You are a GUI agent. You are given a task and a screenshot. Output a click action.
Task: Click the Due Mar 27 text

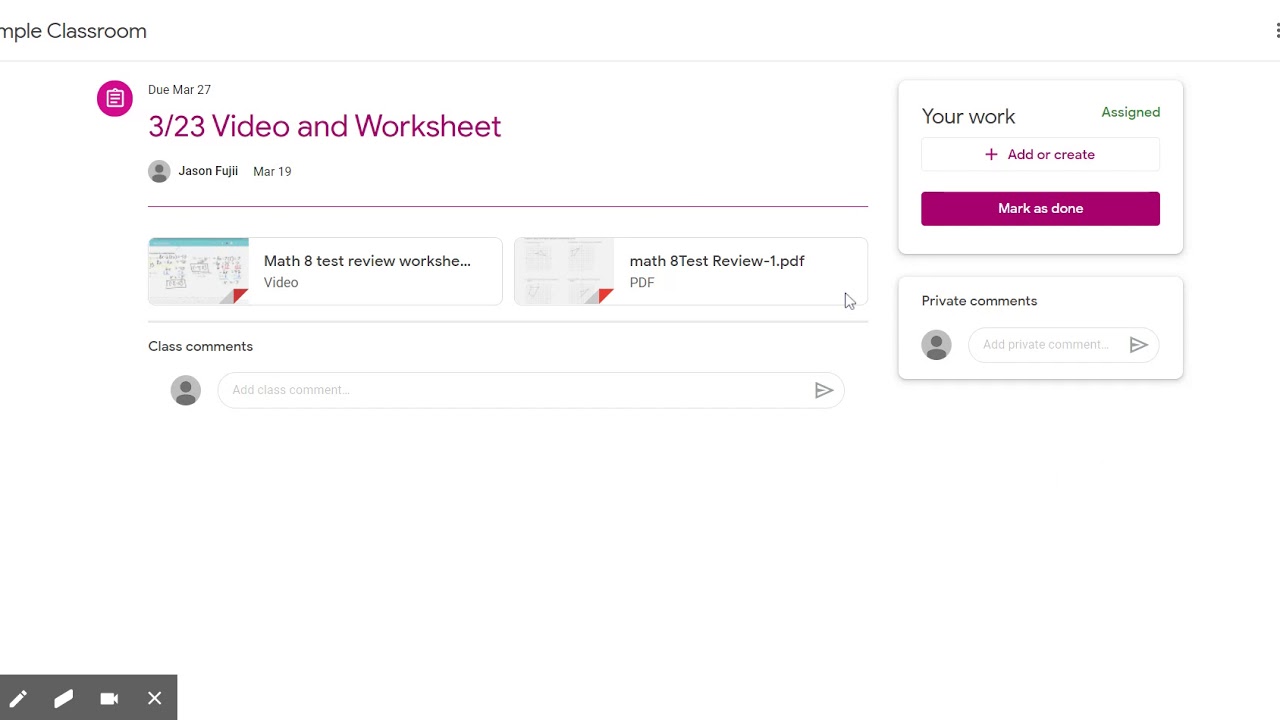click(x=179, y=90)
